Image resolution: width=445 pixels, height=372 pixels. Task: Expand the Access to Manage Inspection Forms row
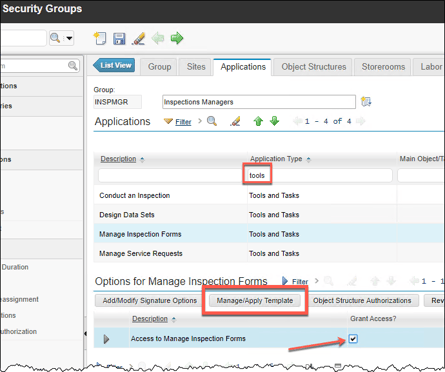tap(106, 339)
